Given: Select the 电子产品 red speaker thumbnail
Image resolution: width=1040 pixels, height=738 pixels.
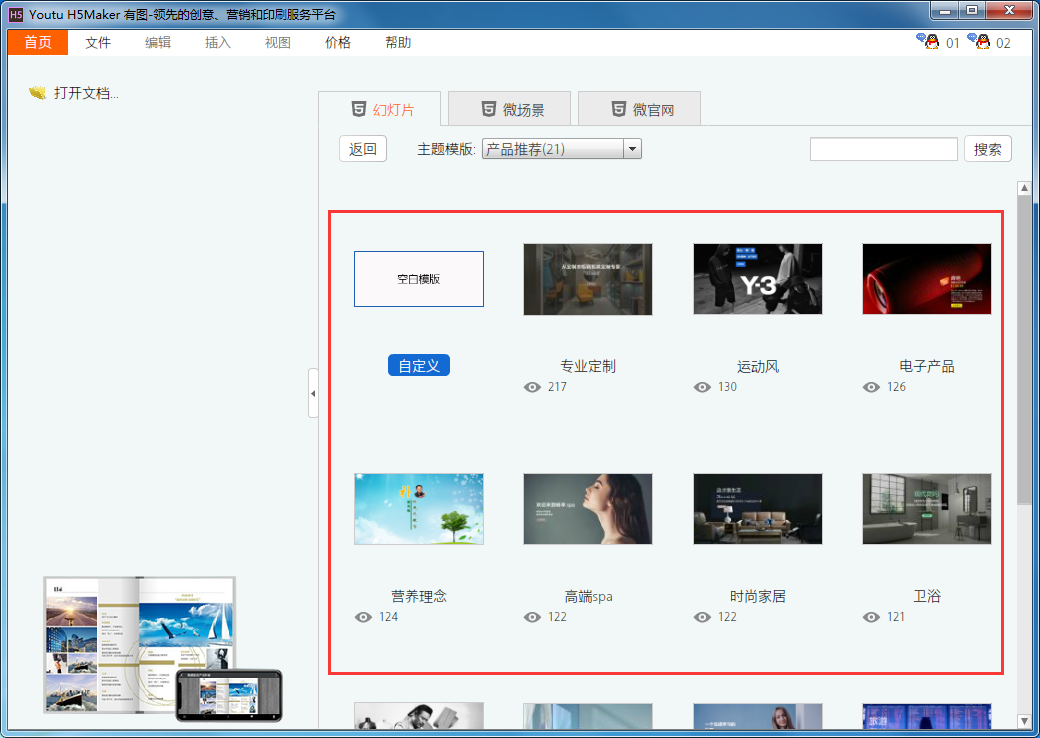Looking at the screenshot, I should pyautogui.click(x=927, y=279).
